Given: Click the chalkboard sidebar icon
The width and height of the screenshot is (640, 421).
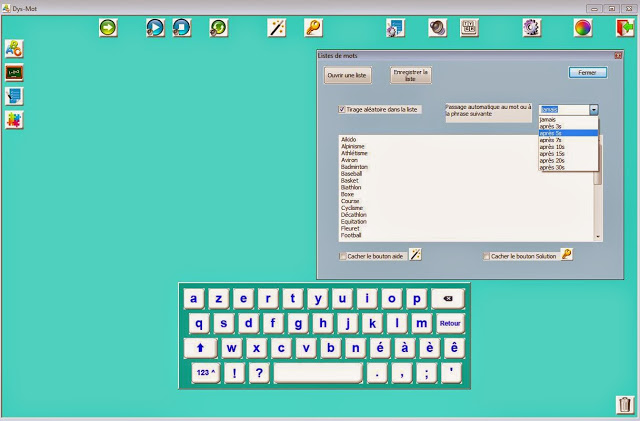Looking at the screenshot, I should (x=14, y=72).
